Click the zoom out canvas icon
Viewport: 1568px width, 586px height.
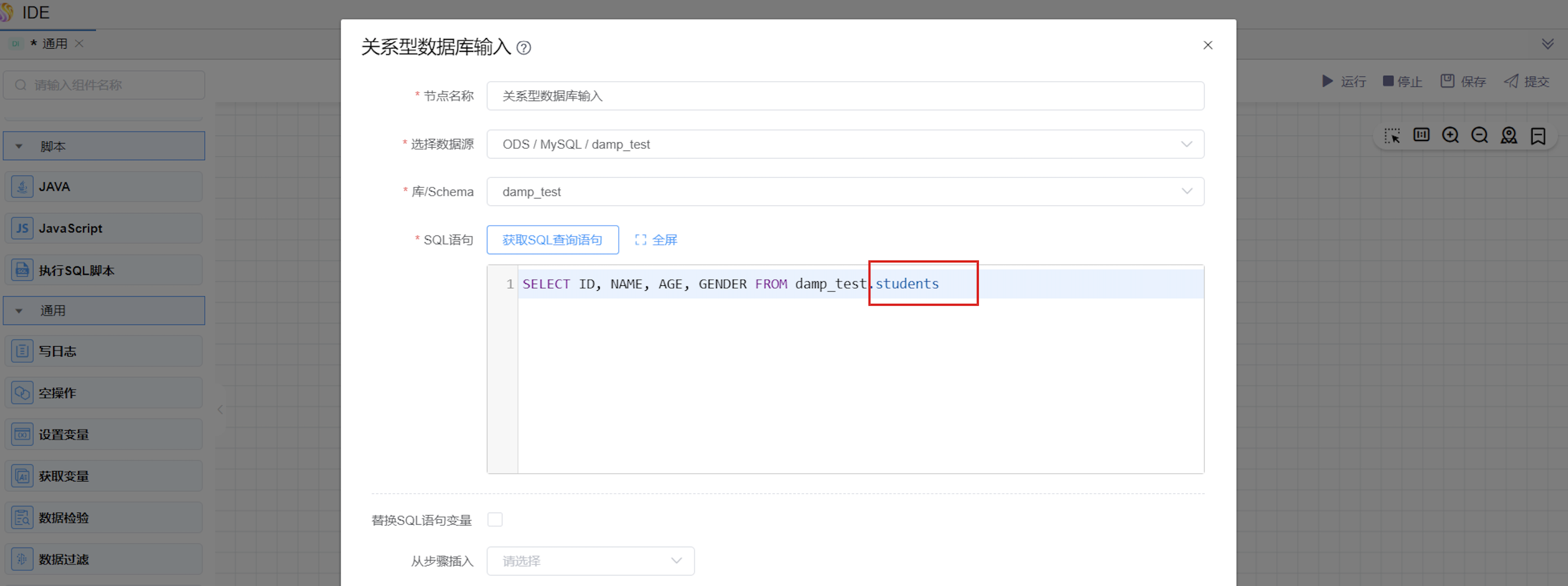coord(1479,135)
